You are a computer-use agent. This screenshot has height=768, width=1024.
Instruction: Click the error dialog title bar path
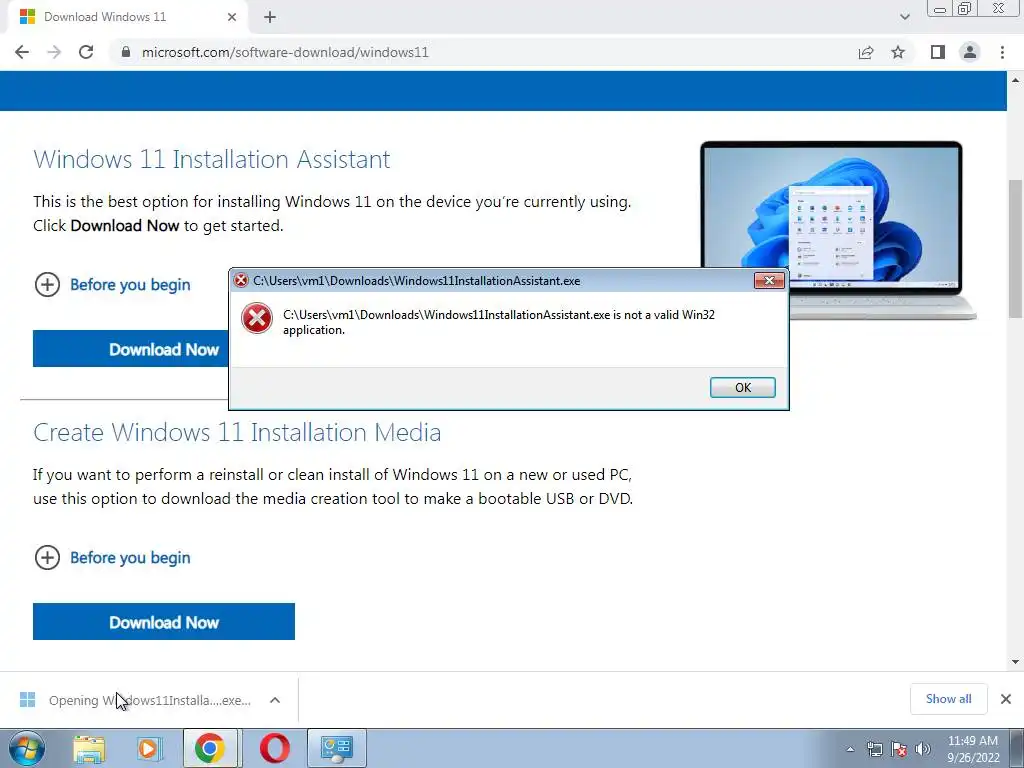tap(417, 281)
